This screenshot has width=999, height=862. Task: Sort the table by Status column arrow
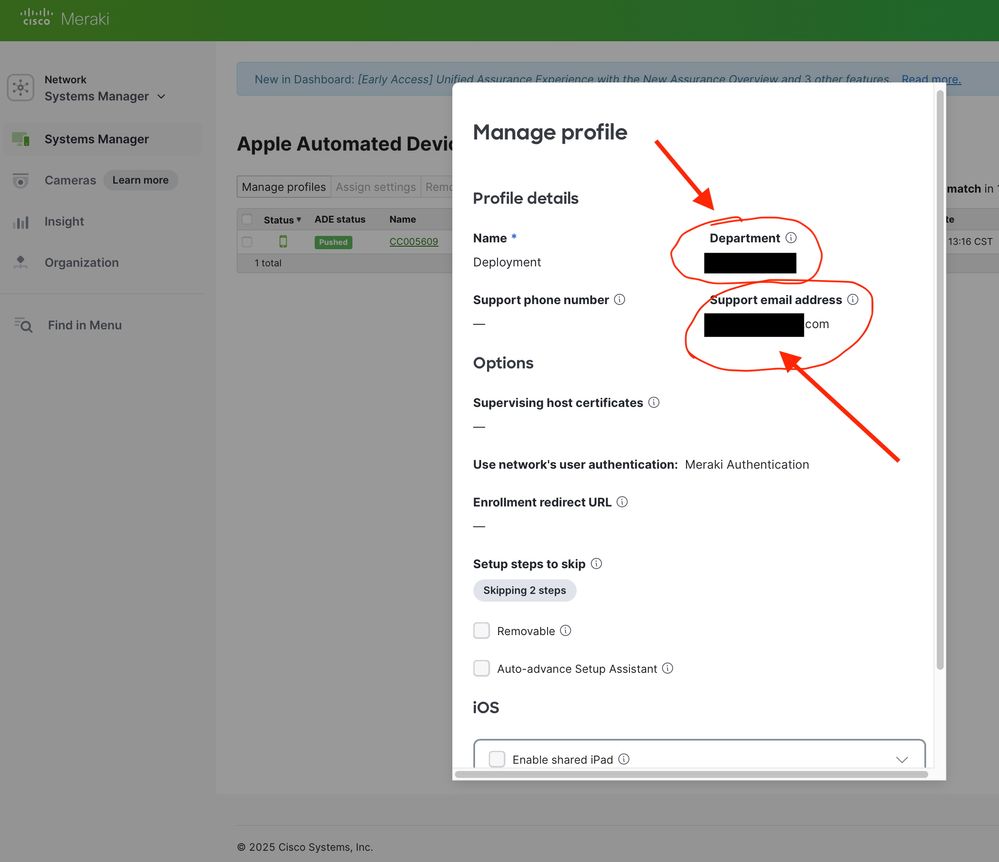pyautogui.click(x=299, y=220)
